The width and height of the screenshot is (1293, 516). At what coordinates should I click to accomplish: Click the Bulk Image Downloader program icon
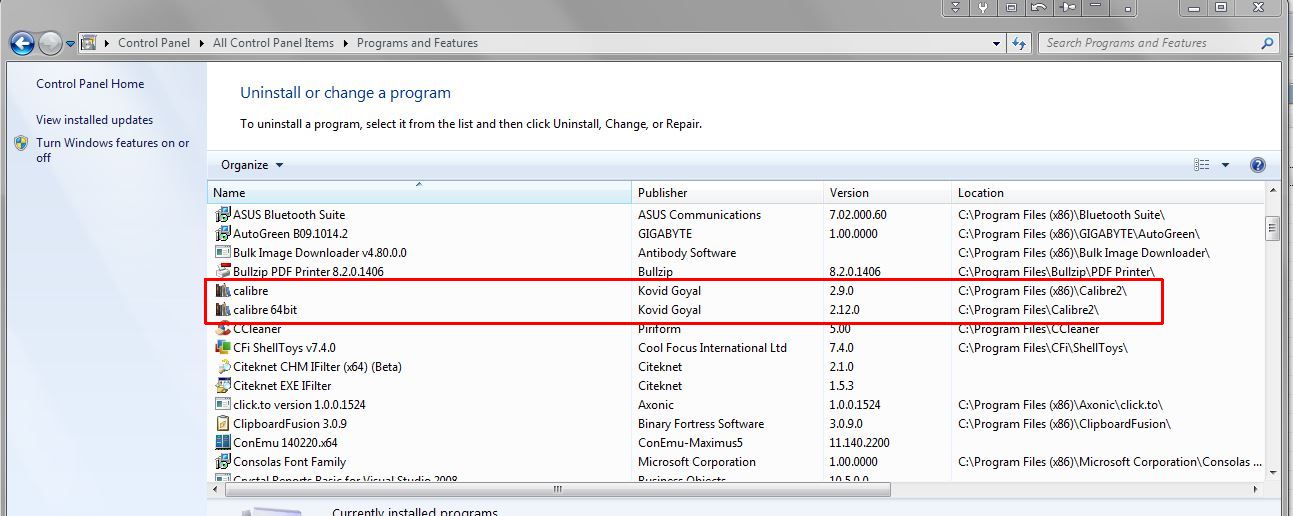(223, 253)
